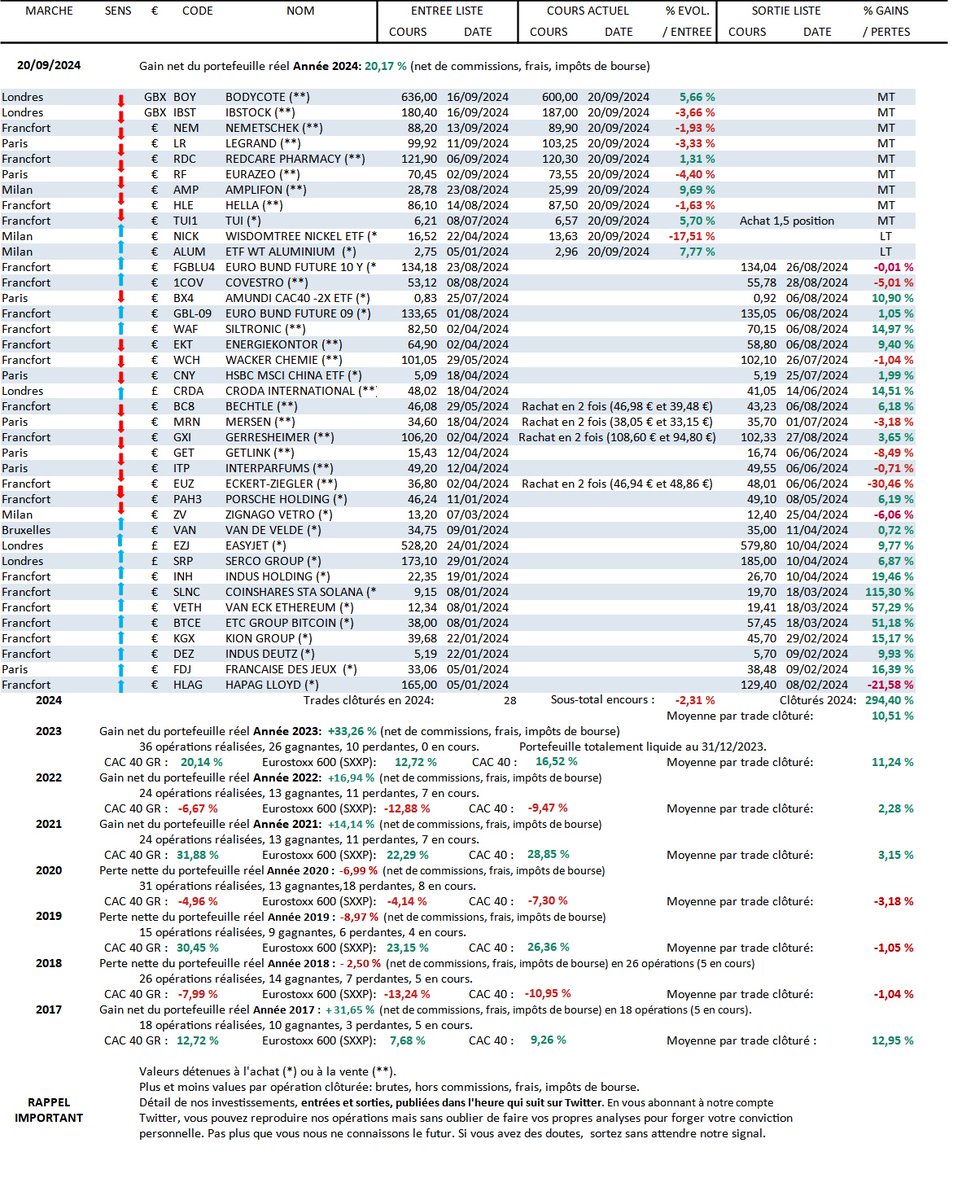Select the NOM column header
Screen dimensions: 953x1200
(301, 11)
